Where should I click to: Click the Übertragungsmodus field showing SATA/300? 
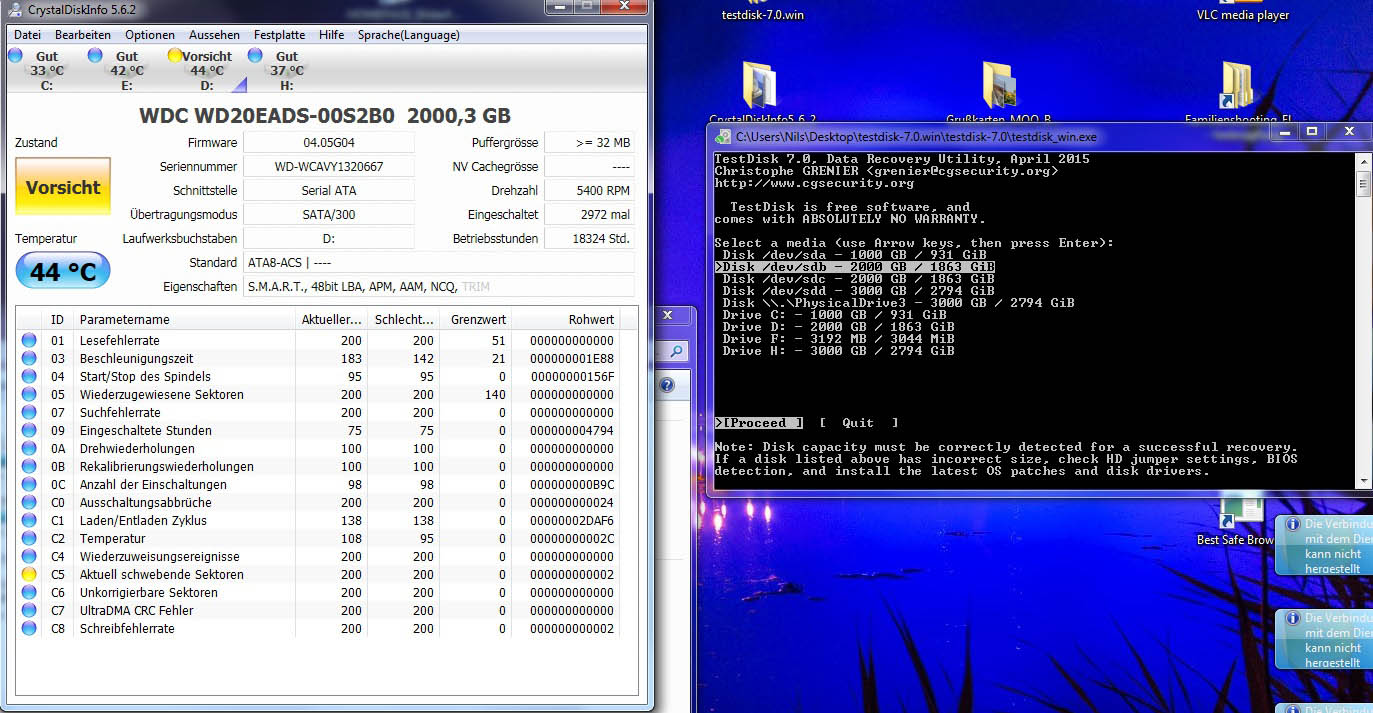coord(329,215)
